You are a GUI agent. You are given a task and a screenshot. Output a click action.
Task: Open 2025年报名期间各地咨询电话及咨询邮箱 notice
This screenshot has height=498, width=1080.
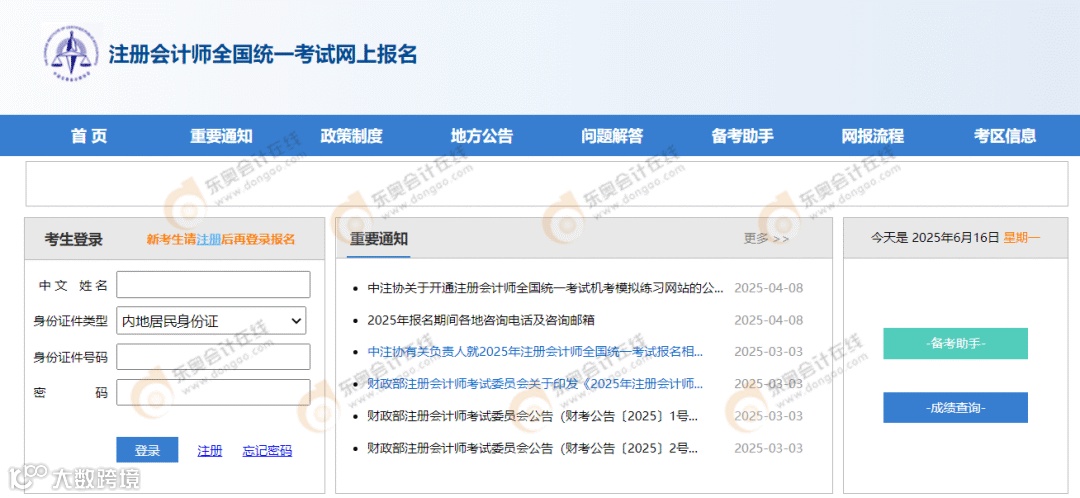[481, 320]
